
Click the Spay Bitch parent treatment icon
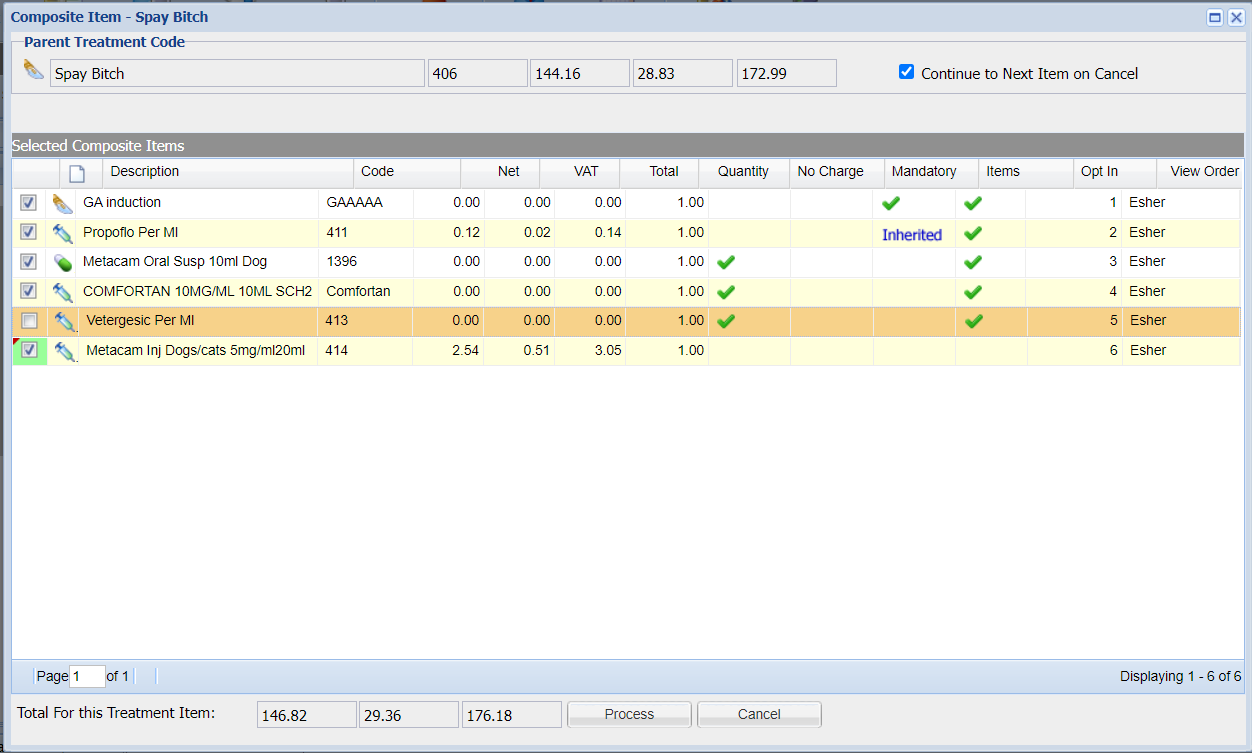tap(34, 70)
